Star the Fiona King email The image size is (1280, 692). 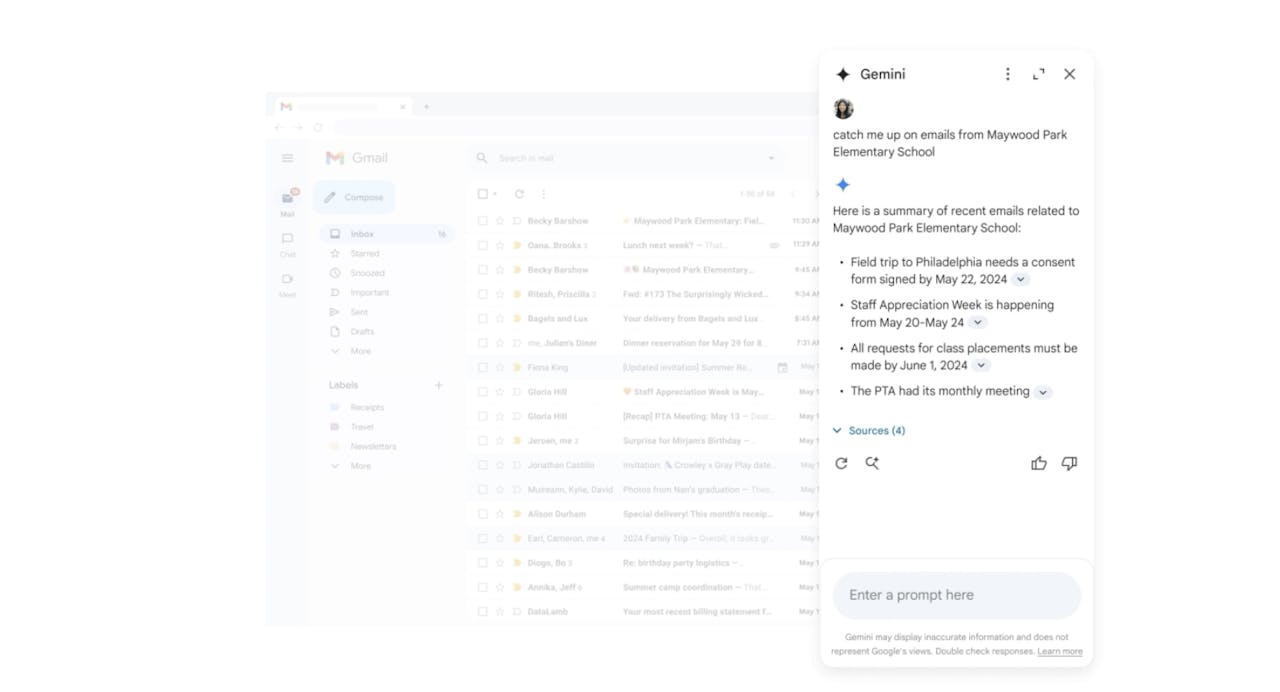coord(500,367)
